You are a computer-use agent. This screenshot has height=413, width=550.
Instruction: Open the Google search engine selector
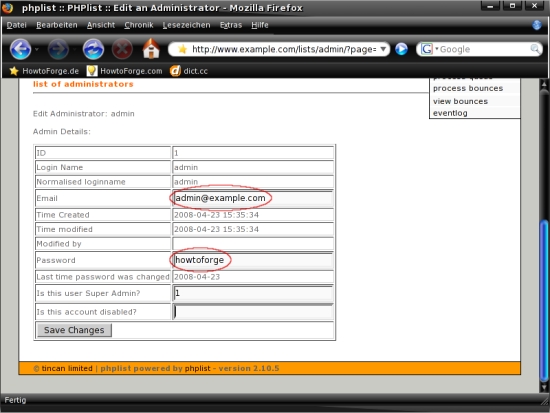429,49
